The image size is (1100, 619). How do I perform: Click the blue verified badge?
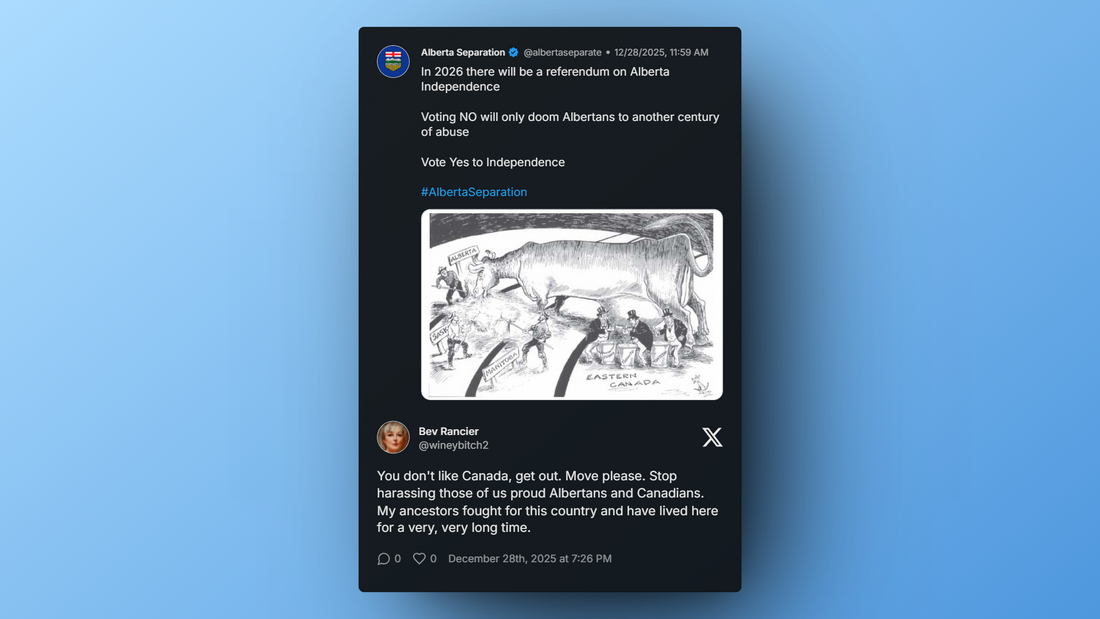(x=514, y=53)
